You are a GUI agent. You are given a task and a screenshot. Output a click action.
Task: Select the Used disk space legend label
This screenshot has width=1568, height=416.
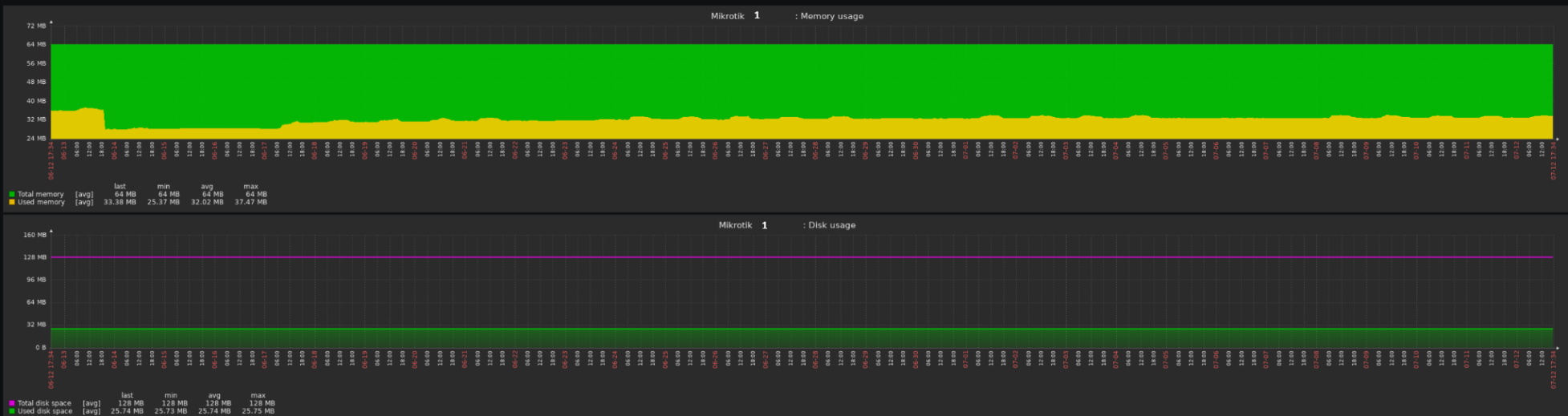click(44, 411)
